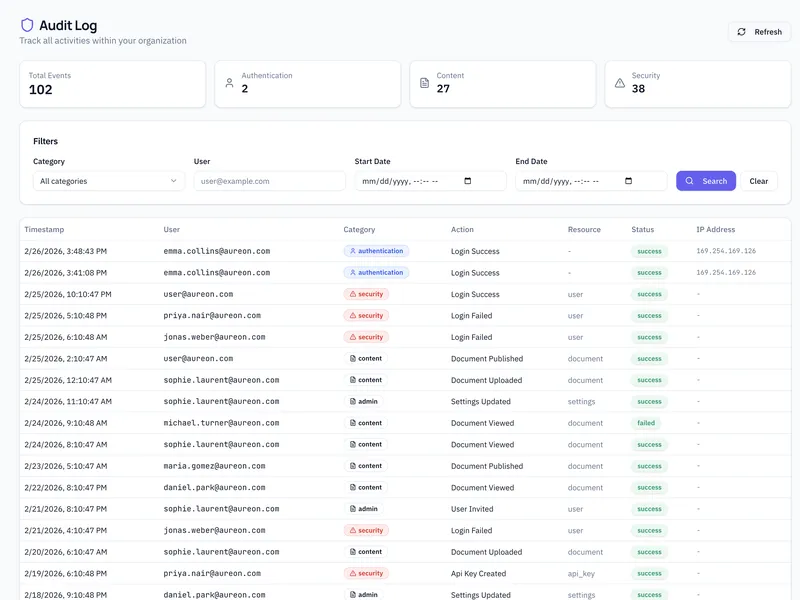Click the document icon in Content card
Screen dimensions: 800x600
[424, 83]
